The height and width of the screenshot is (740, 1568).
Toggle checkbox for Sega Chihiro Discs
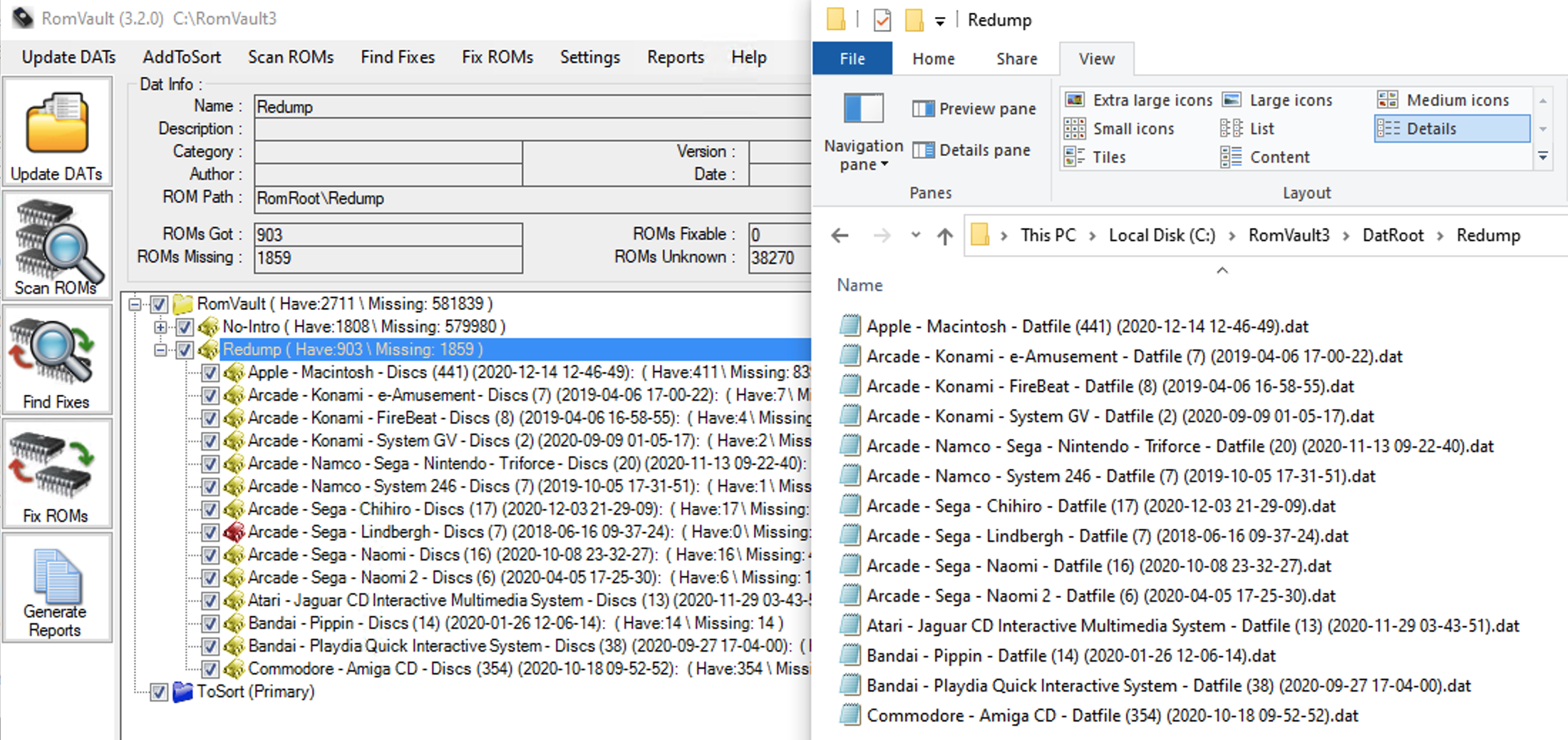click(x=210, y=510)
